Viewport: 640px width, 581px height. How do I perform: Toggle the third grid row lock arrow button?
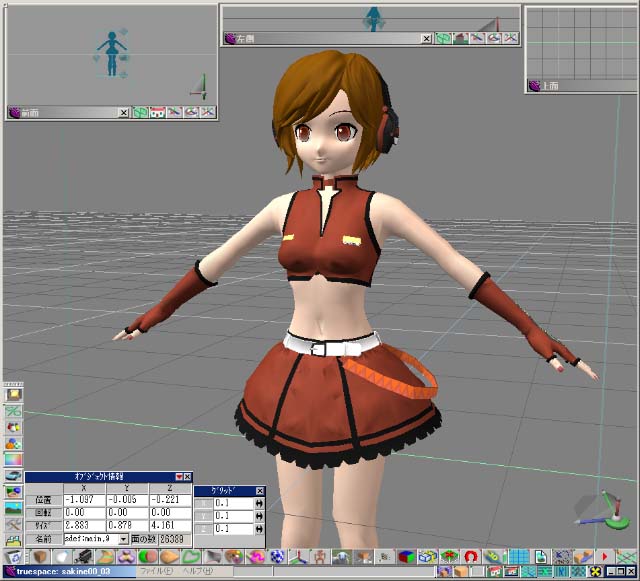pyautogui.click(x=259, y=530)
